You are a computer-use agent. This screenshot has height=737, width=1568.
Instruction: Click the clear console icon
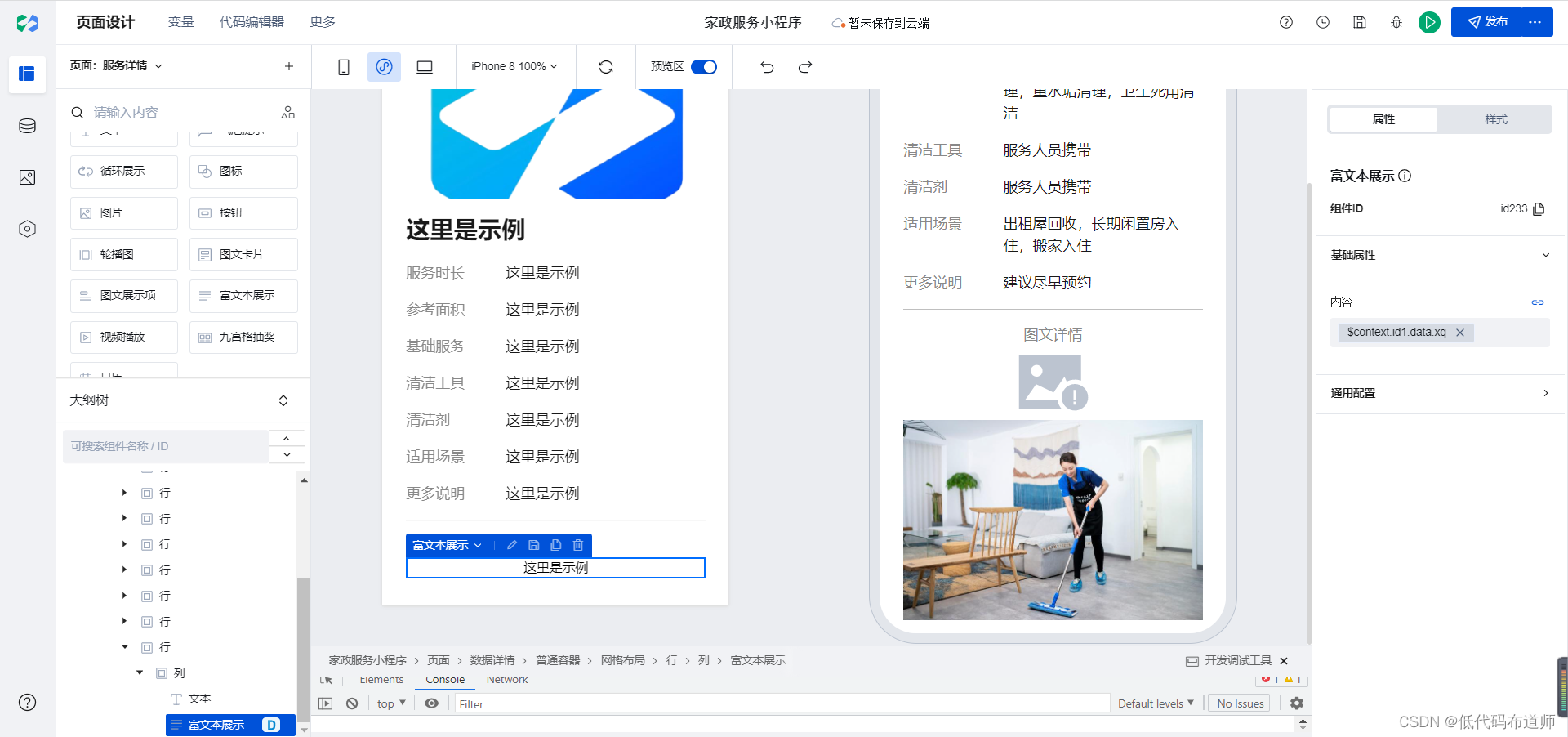pyautogui.click(x=352, y=703)
